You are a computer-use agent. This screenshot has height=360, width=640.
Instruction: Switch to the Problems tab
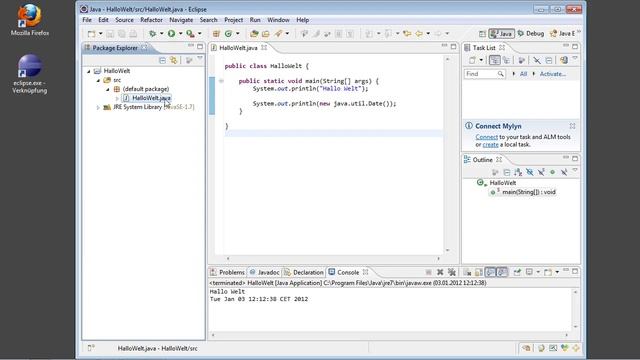(x=227, y=272)
